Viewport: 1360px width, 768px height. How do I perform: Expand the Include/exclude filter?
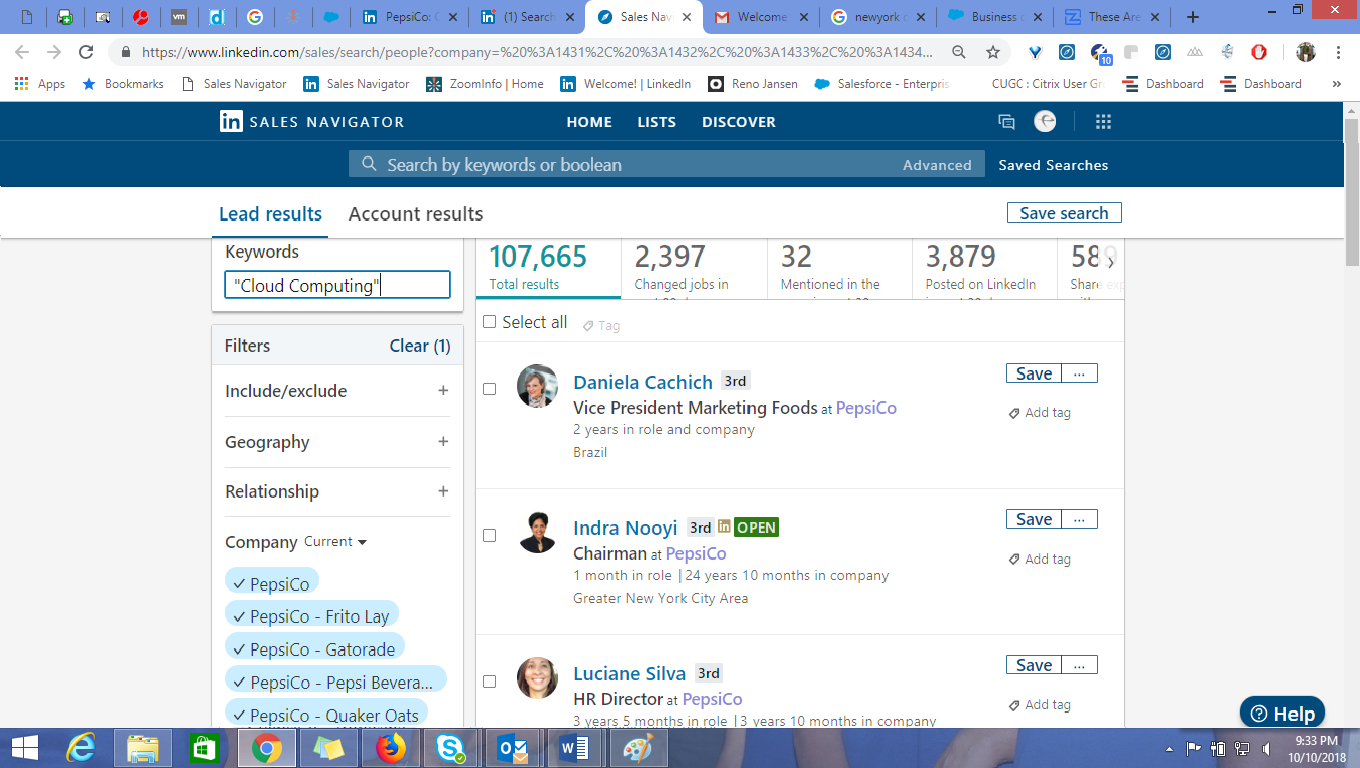tap(443, 391)
